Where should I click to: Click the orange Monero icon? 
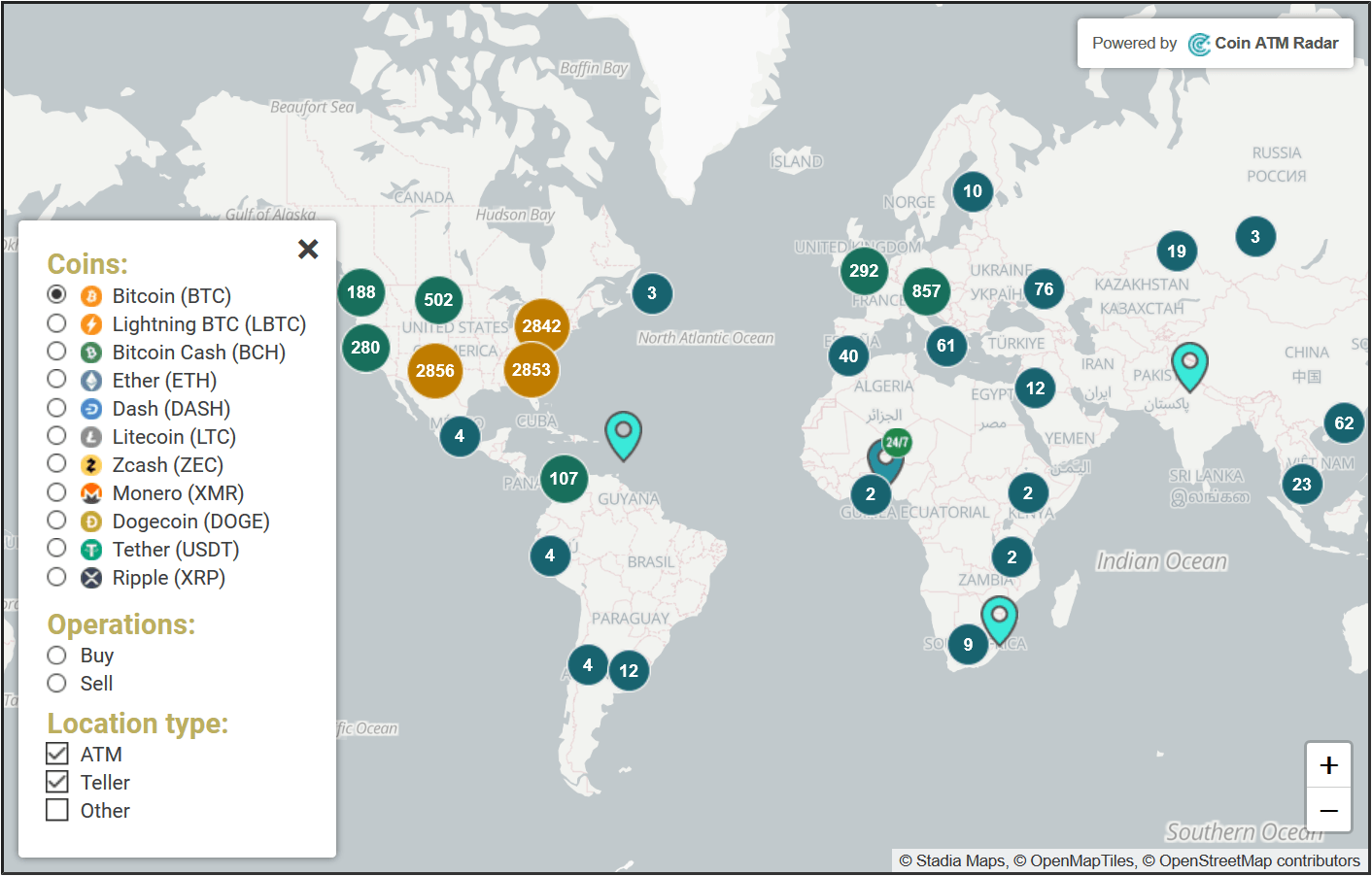click(x=91, y=493)
